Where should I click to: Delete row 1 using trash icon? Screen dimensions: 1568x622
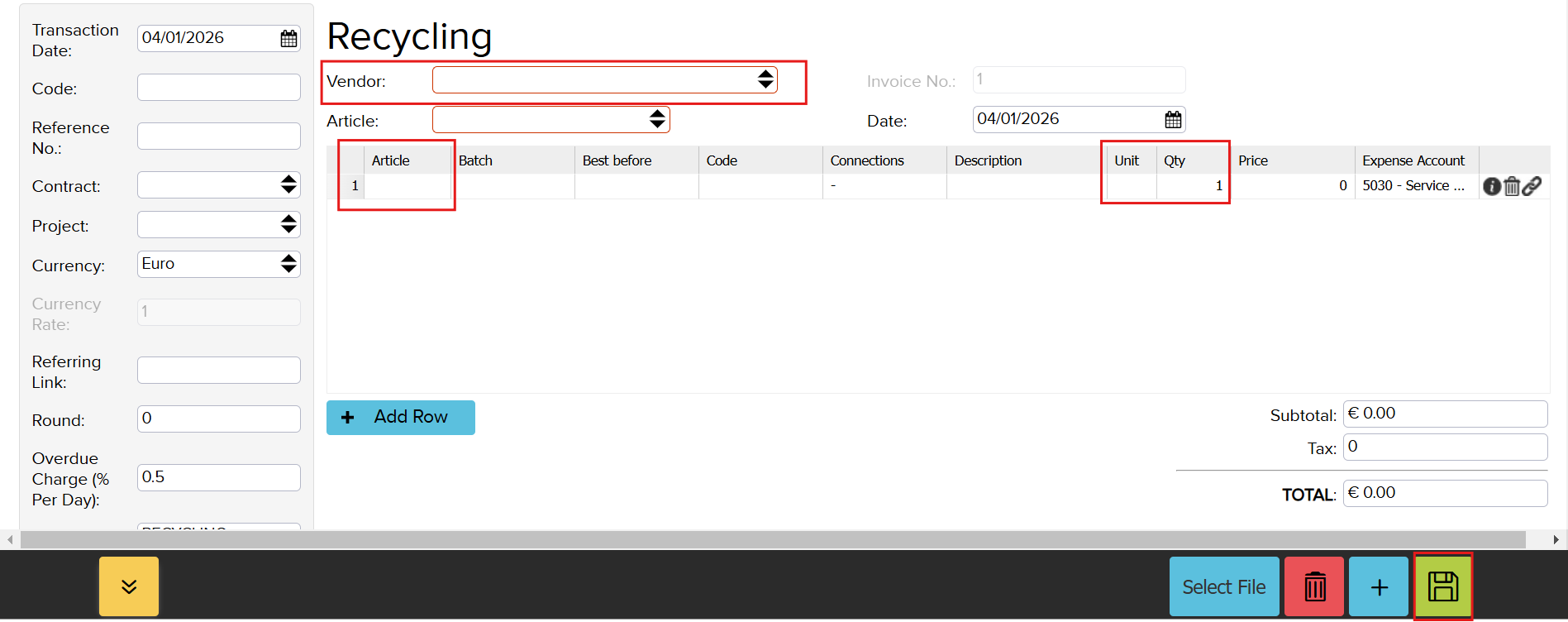pyautogui.click(x=1512, y=186)
